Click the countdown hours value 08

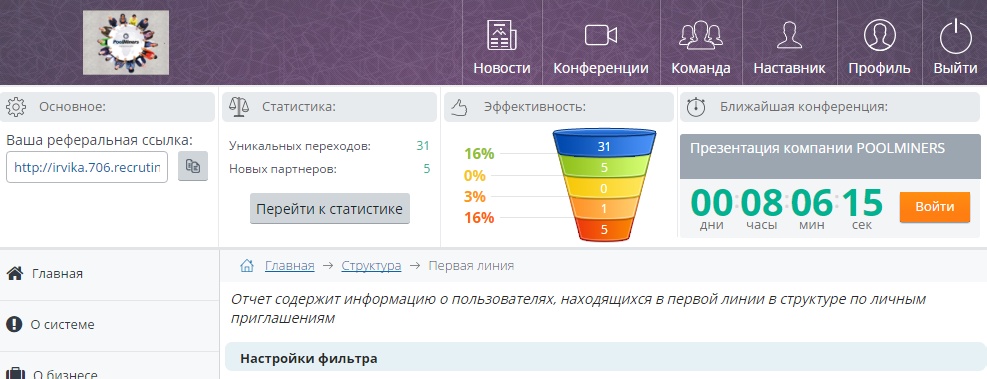pyautogui.click(x=761, y=203)
